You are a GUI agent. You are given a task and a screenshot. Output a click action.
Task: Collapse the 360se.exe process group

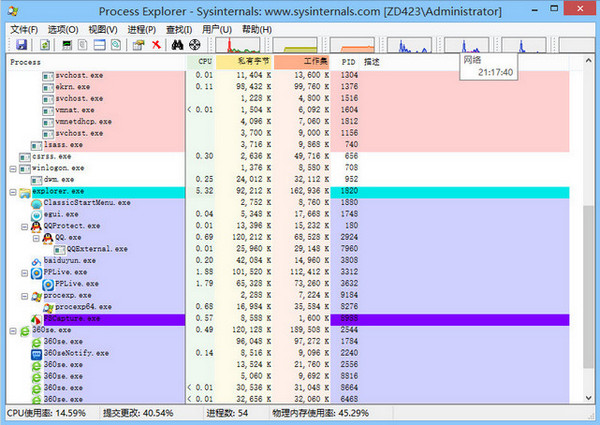(x=12, y=329)
